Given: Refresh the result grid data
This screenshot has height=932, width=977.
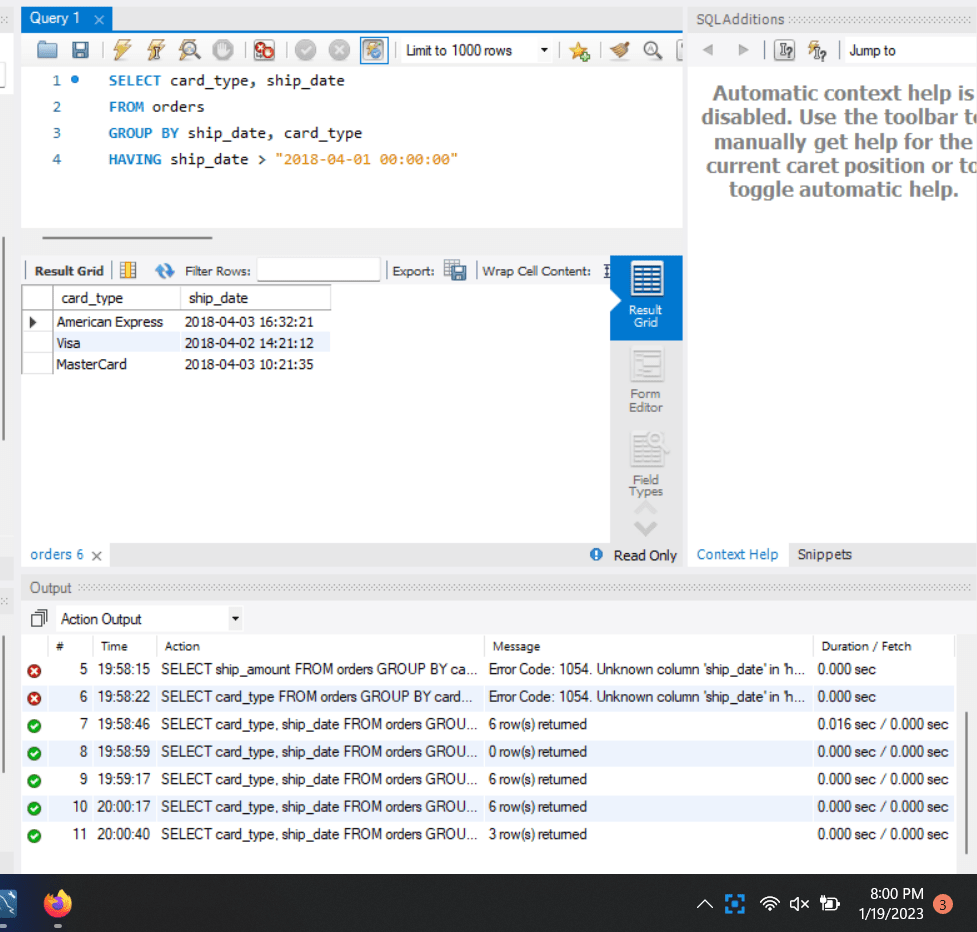Looking at the screenshot, I should coord(164,271).
